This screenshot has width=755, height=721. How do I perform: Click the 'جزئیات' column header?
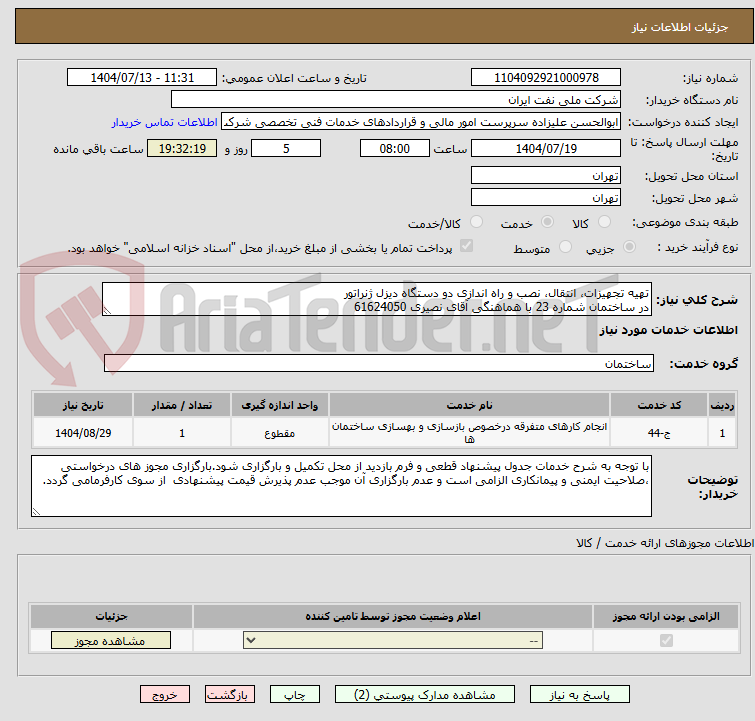tap(111, 616)
